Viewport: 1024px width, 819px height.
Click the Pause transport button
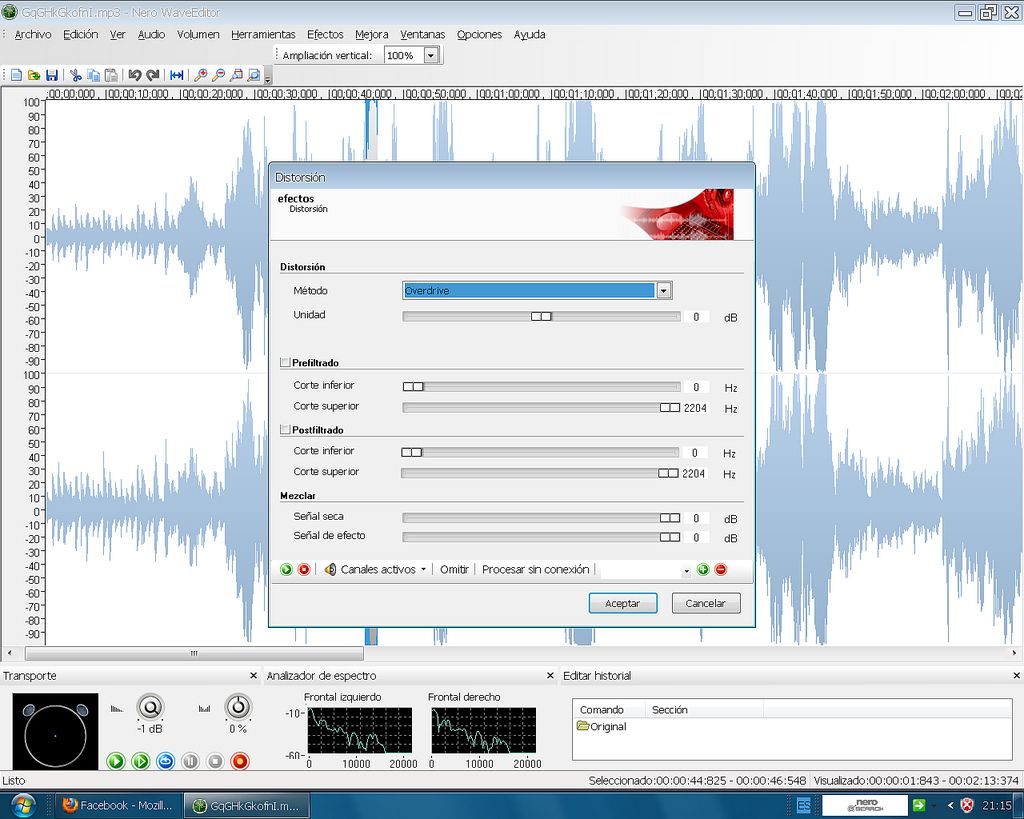190,761
